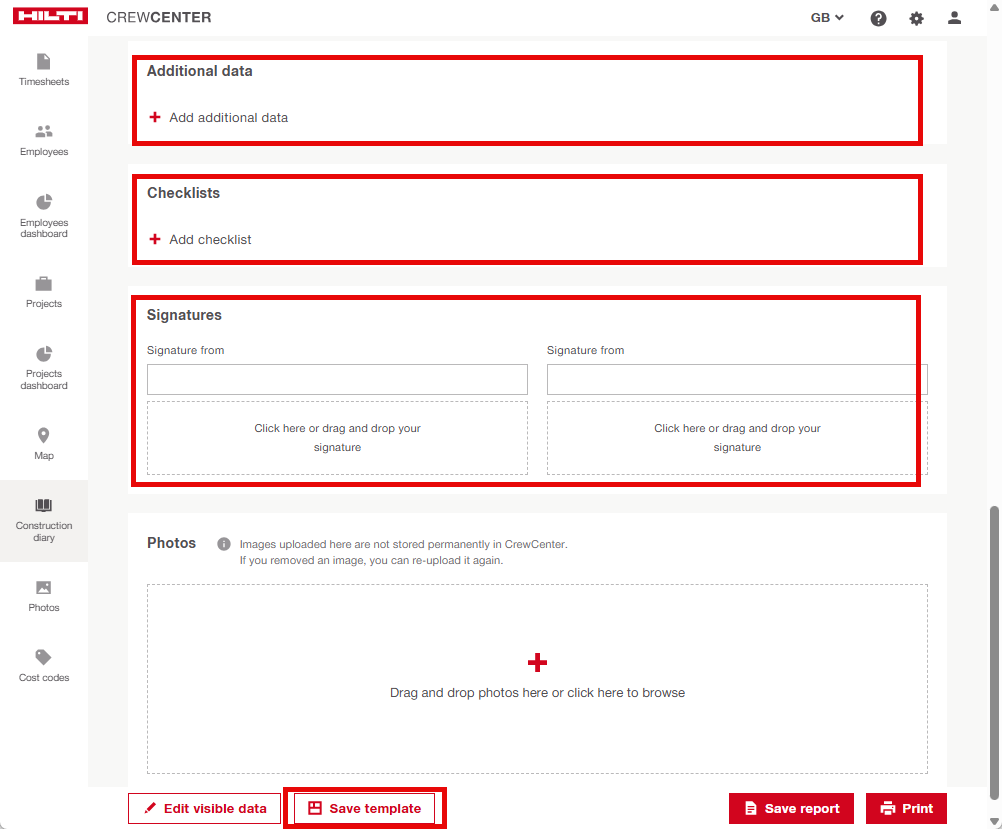Expand the GB language dropdown

click(x=827, y=18)
